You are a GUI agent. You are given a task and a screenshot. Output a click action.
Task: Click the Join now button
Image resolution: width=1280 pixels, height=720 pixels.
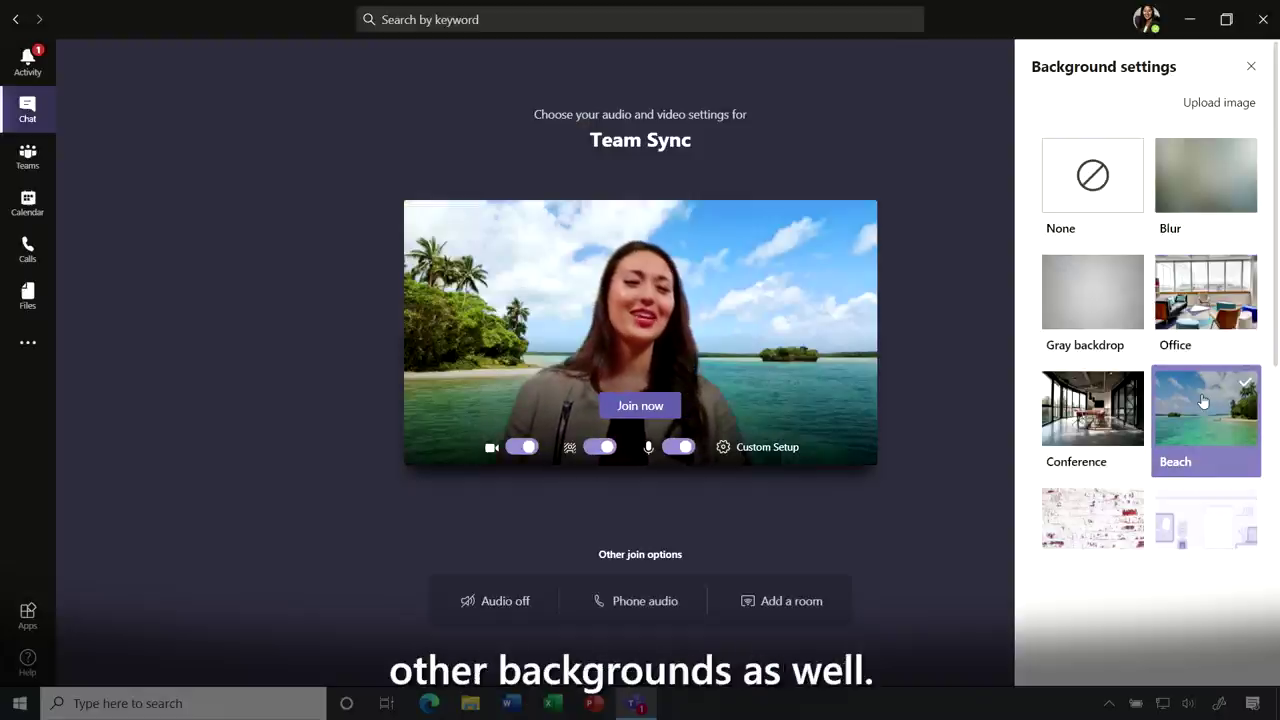[640, 406]
